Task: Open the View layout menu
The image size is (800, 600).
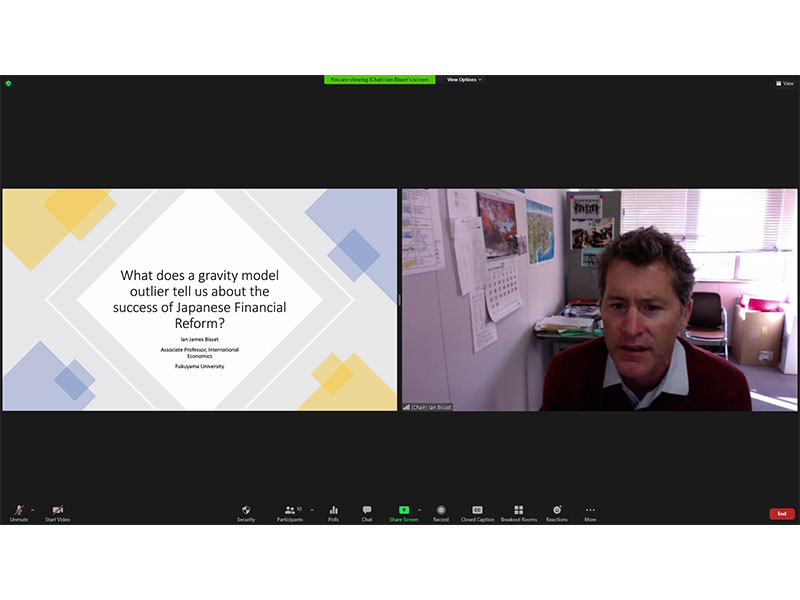Action: click(785, 83)
